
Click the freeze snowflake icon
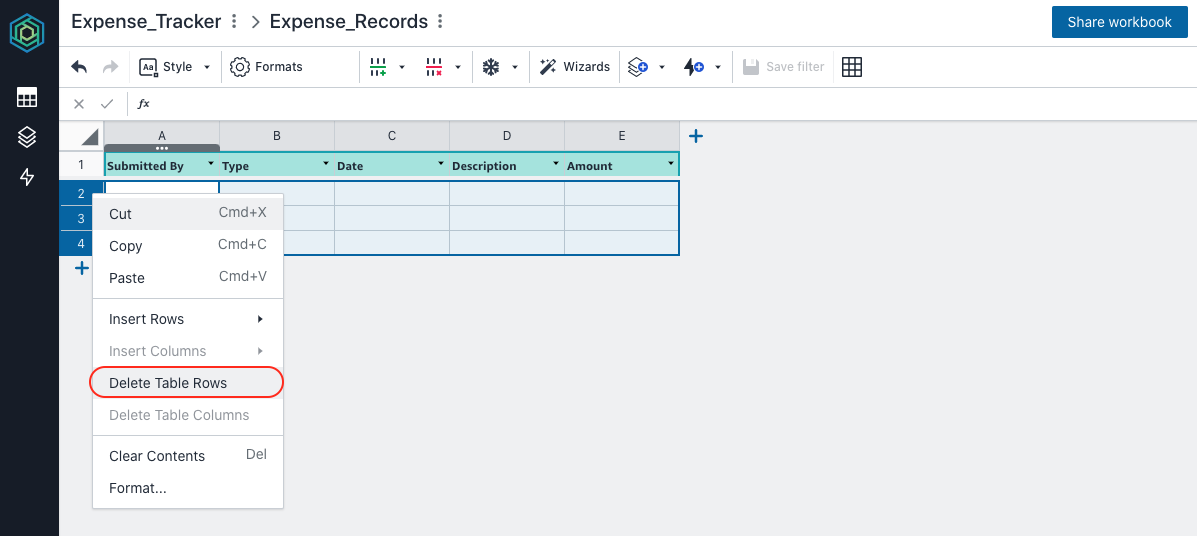[x=490, y=66]
